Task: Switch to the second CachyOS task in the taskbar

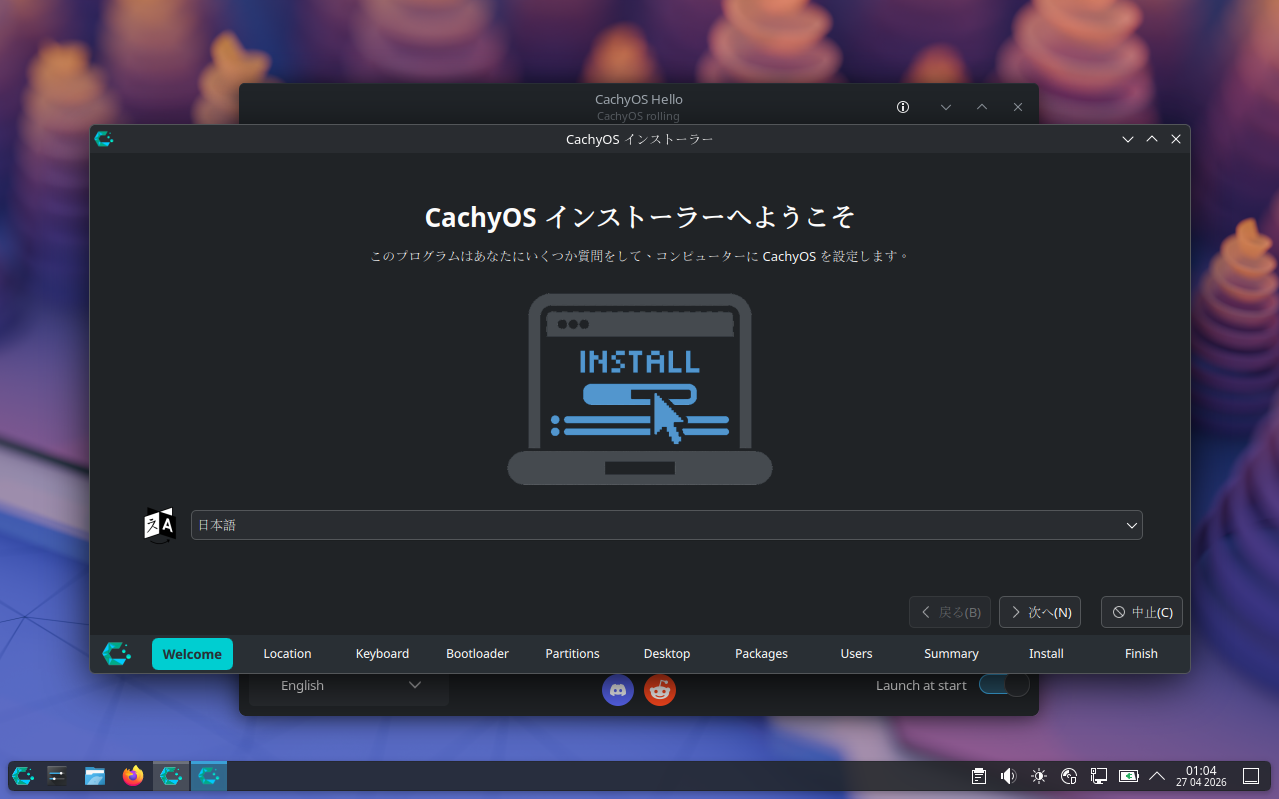Action: pos(209,776)
